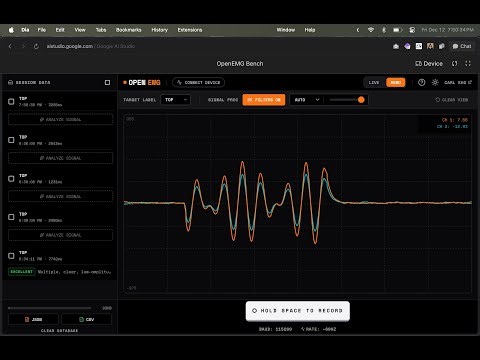The width and height of the screenshot is (480, 360).
Task: Click the refresh icon next to Device
Action: (x=455, y=63)
